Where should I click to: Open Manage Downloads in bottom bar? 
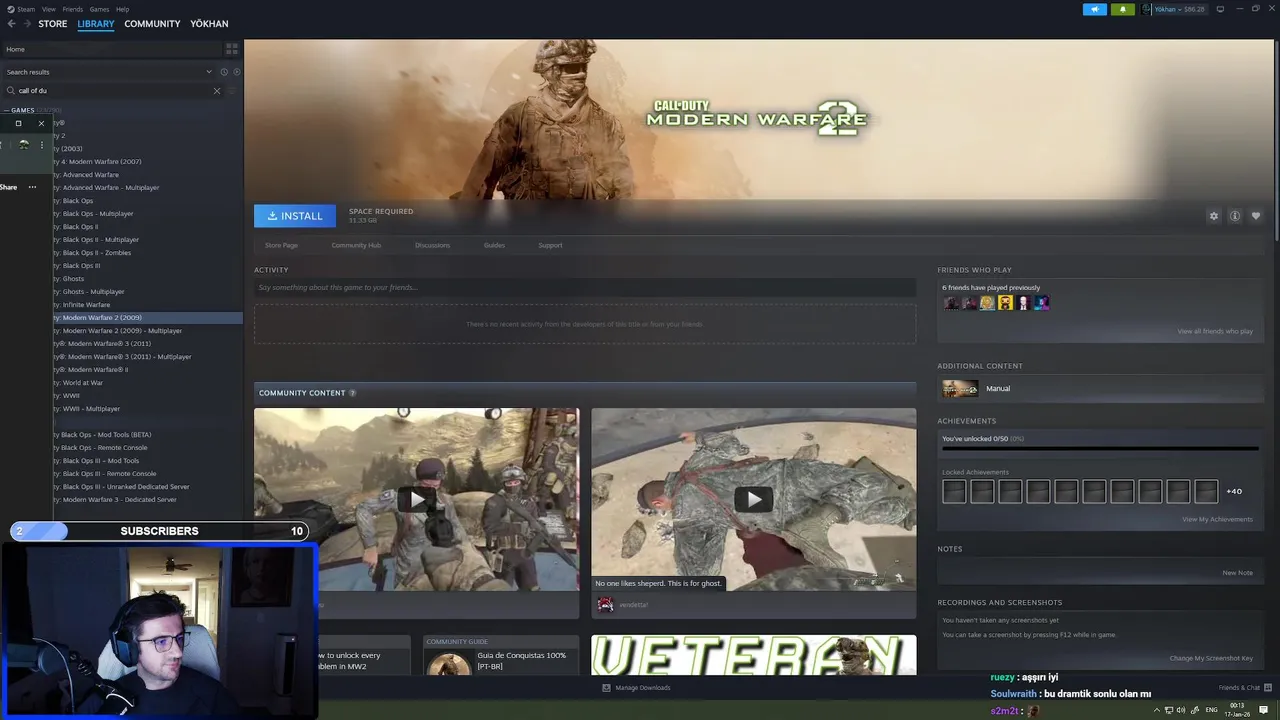click(x=636, y=688)
